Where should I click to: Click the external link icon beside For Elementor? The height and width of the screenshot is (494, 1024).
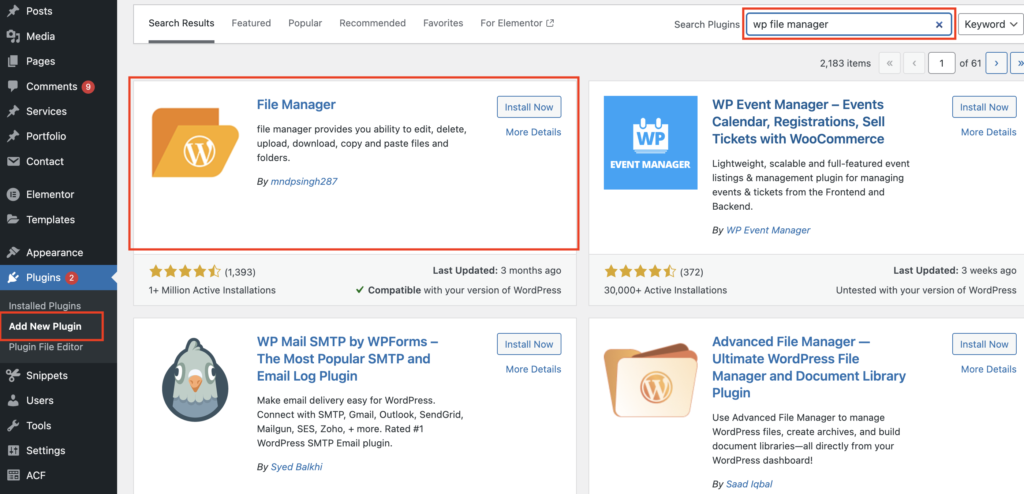(550, 23)
